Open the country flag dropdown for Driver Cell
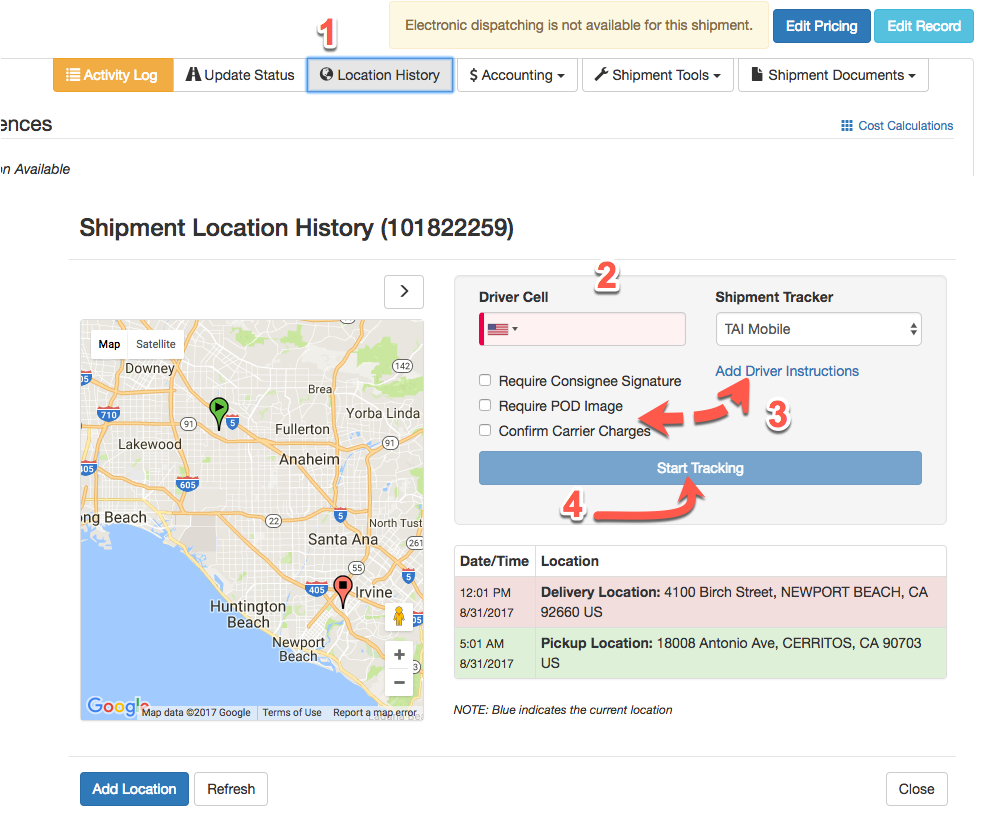The image size is (984, 816). click(499, 329)
